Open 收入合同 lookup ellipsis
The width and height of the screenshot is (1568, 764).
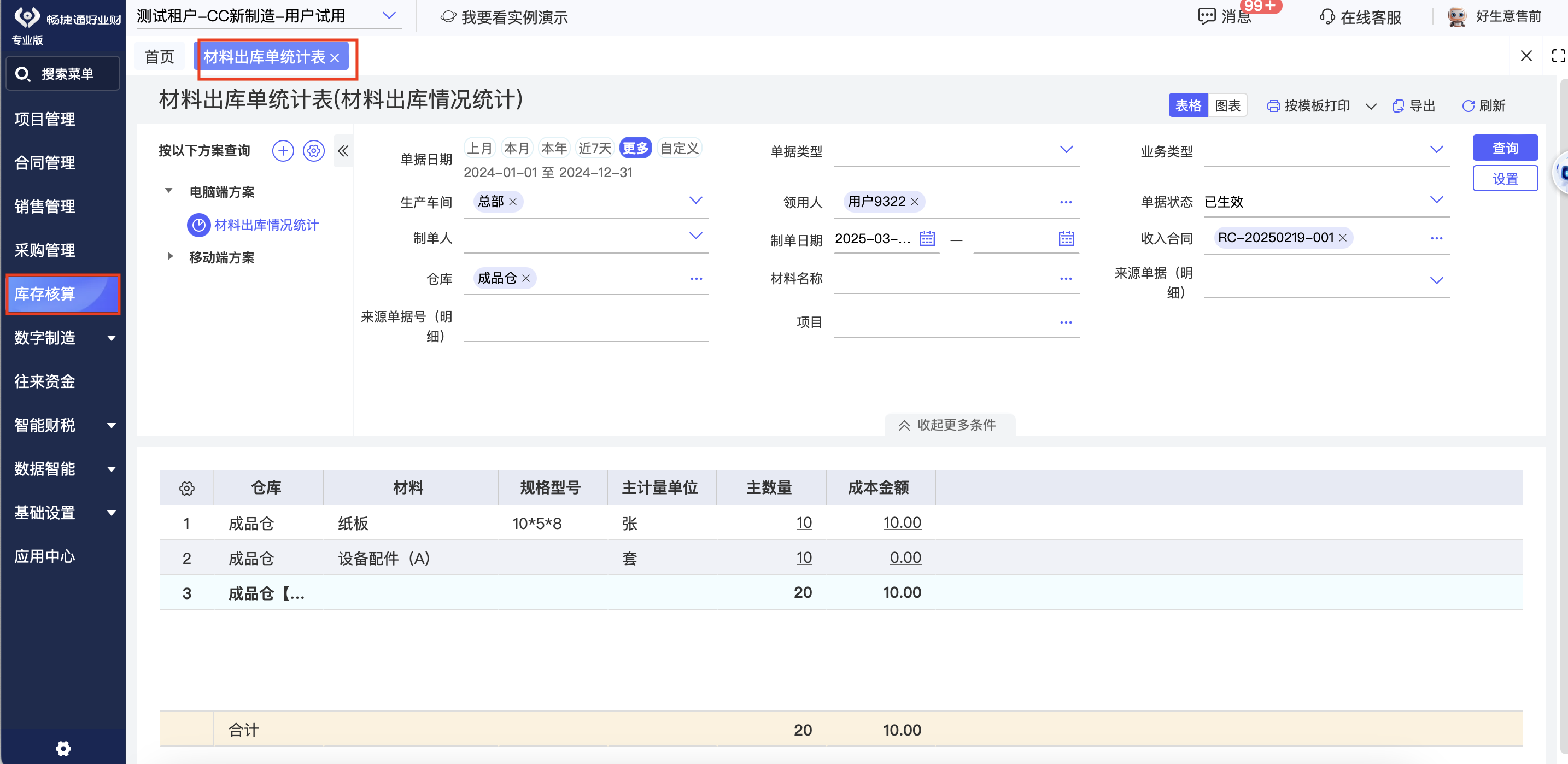tap(1437, 238)
